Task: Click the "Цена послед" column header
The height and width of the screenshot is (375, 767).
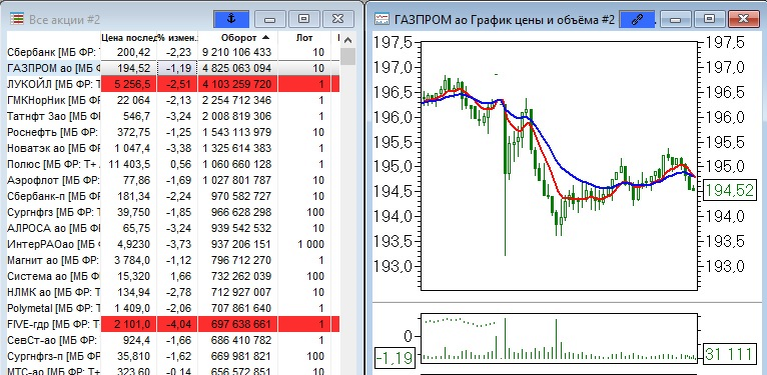Action: click(x=129, y=38)
